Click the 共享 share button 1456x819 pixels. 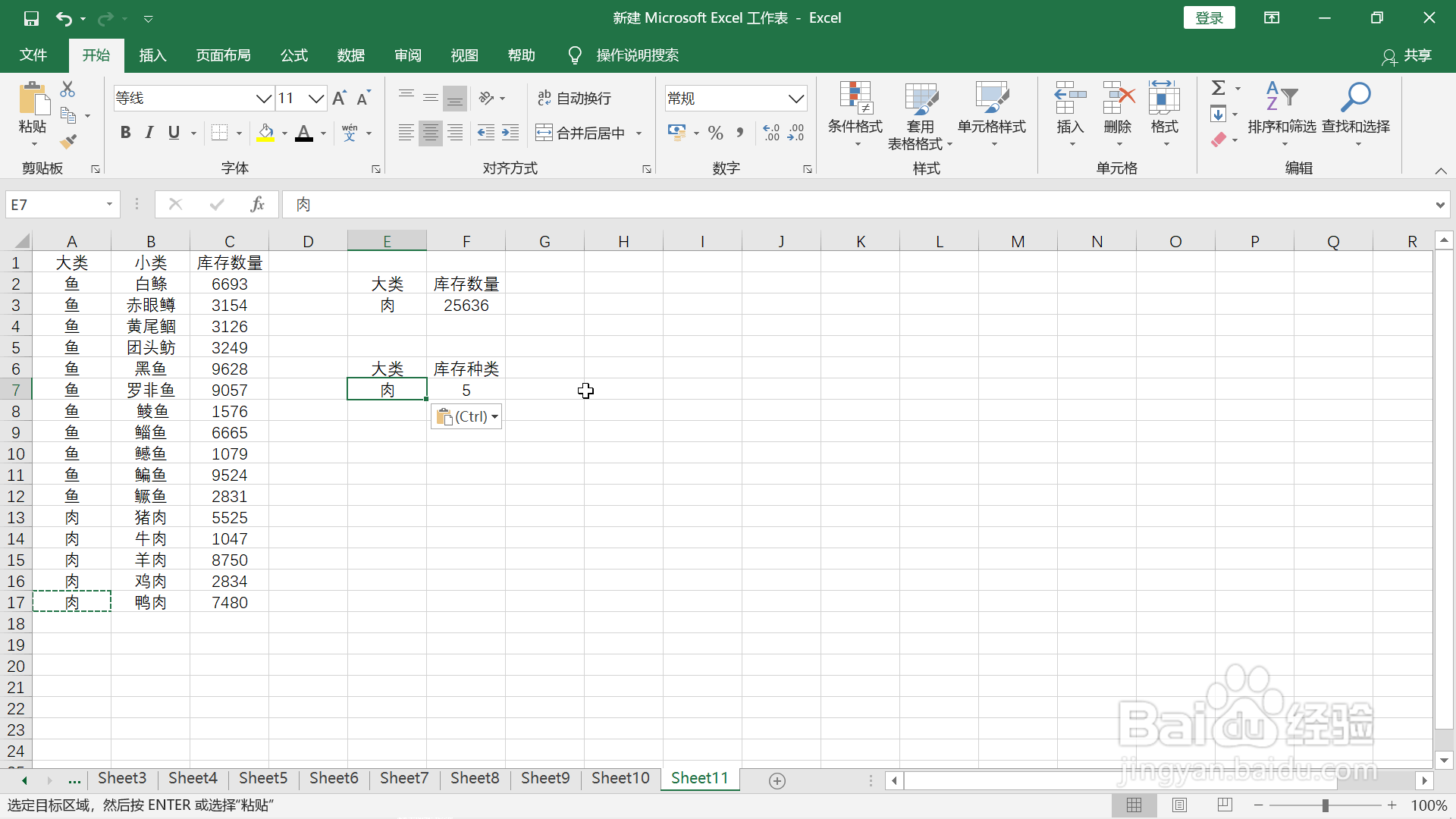click(x=1407, y=55)
